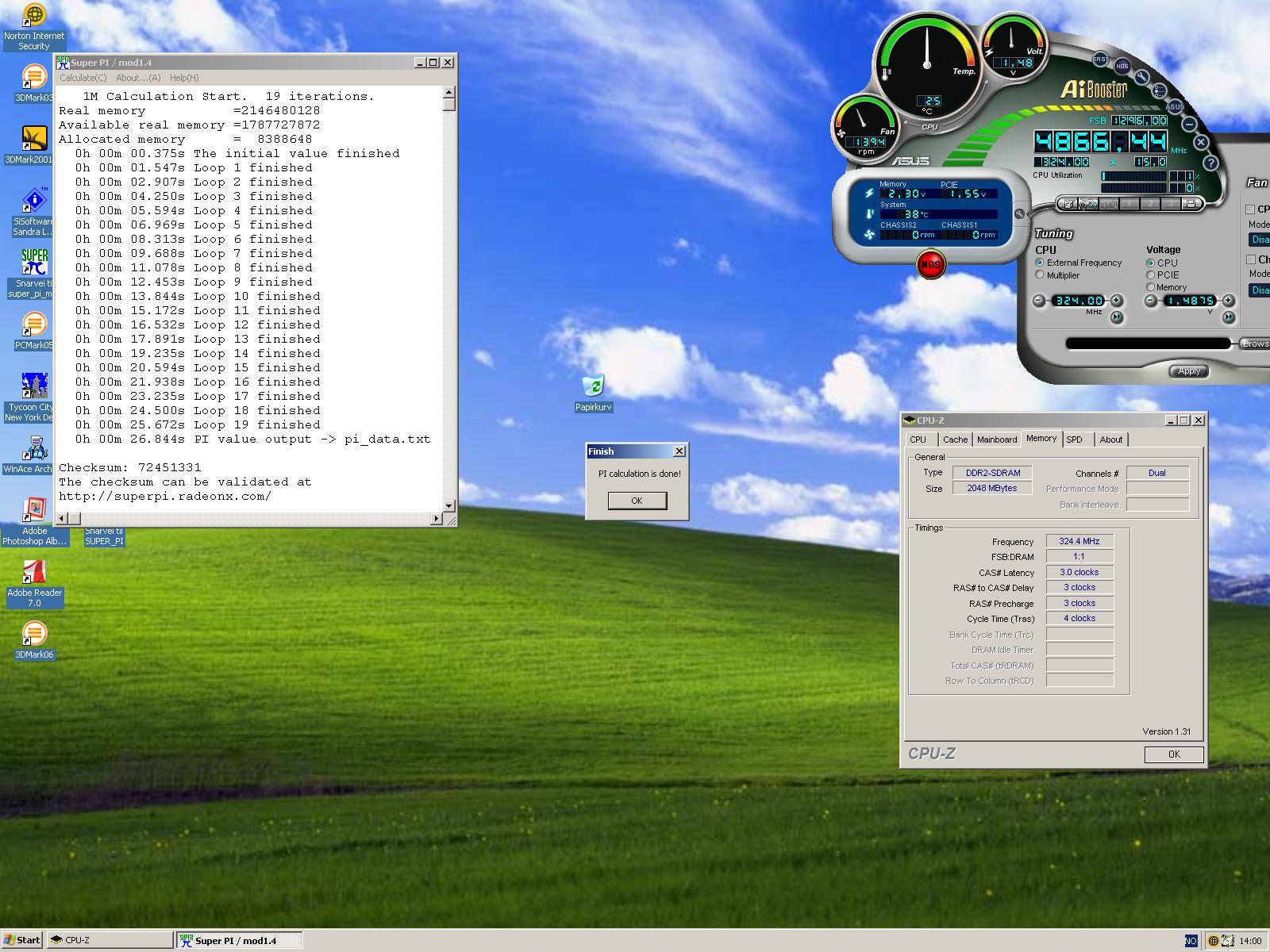
Task: Select the Papirkurv recycle bin icon
Action: 593,393
